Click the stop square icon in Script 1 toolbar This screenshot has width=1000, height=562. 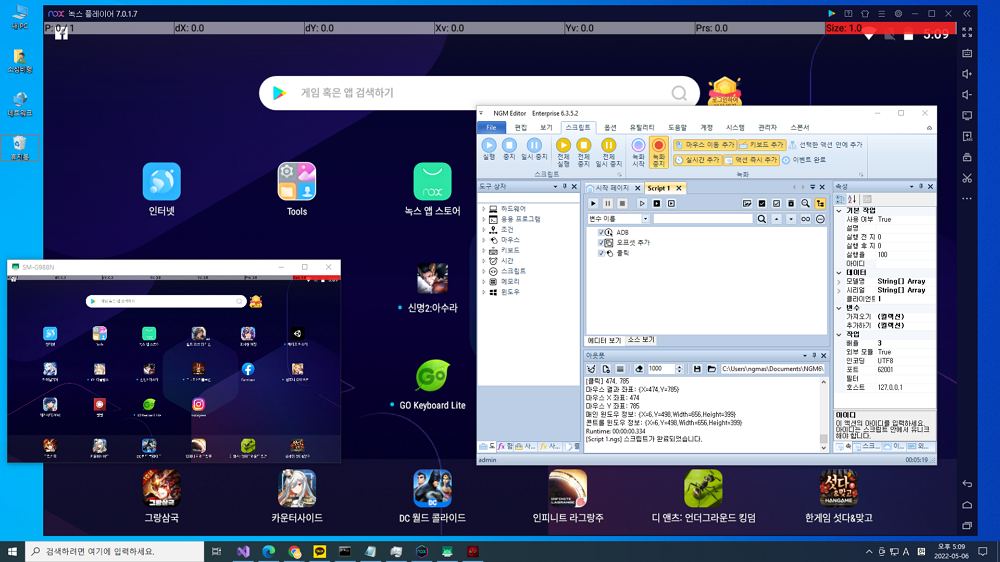coord(622,203)
